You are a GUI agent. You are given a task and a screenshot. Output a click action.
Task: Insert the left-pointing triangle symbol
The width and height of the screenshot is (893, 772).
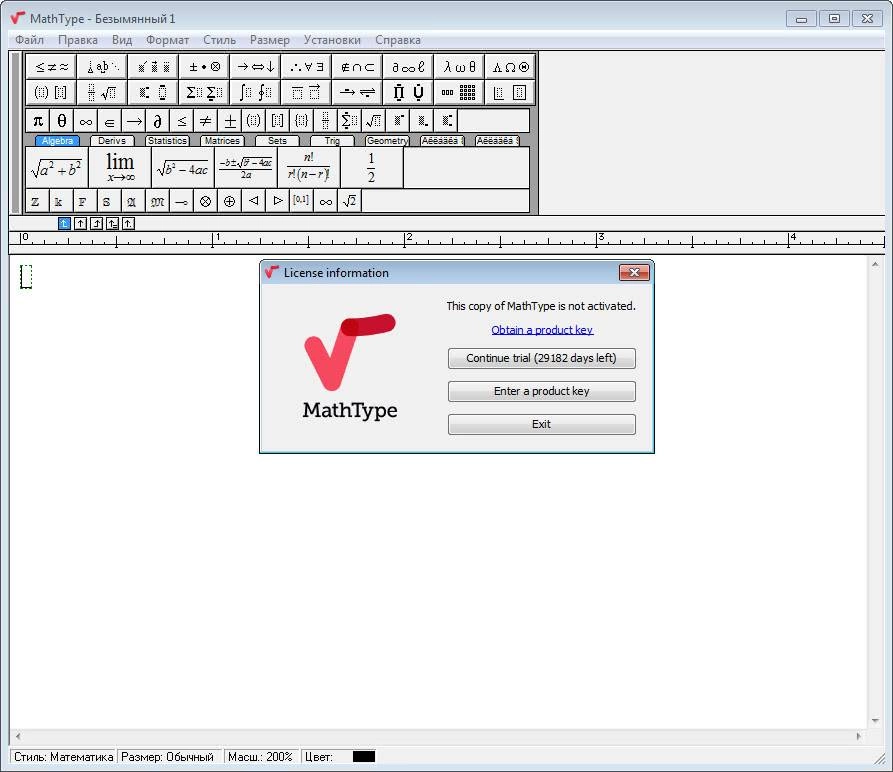pyautogui.click(x=253, y=202)
